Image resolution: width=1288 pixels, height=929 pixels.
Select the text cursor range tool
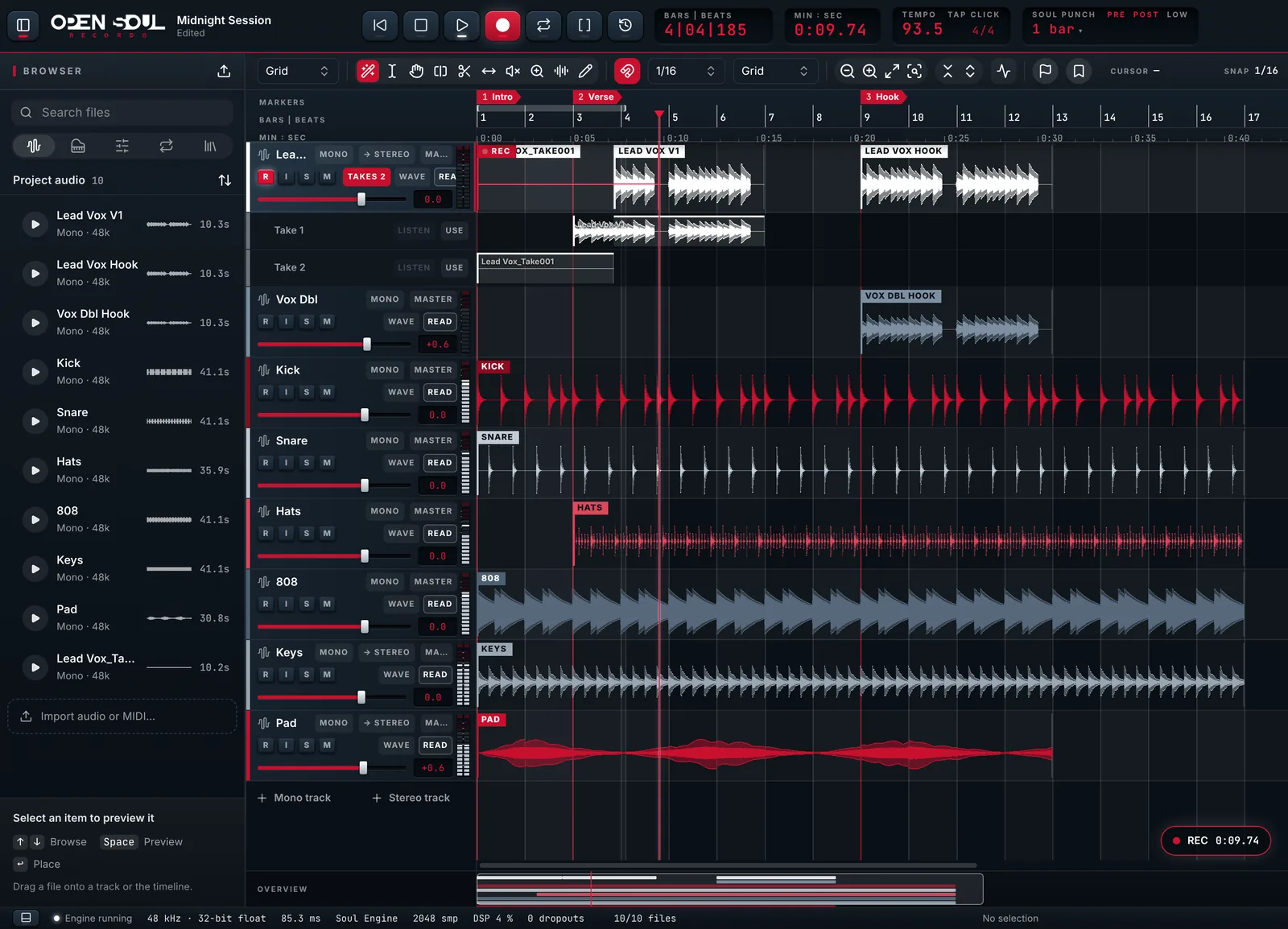(392, 71)
